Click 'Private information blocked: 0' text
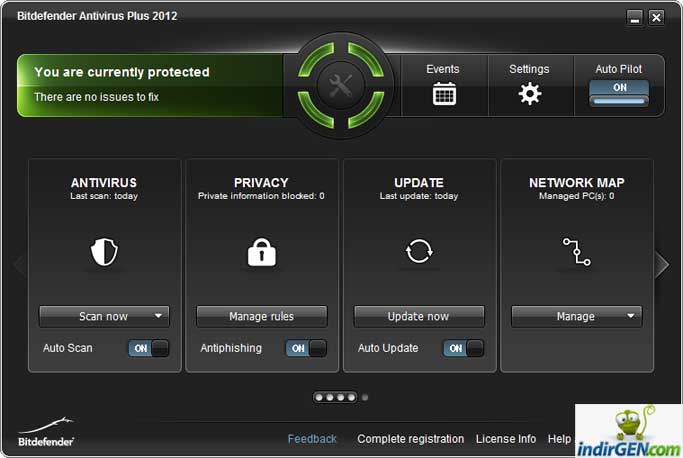This screenshot has width=683, height=458. click(261, 196)
